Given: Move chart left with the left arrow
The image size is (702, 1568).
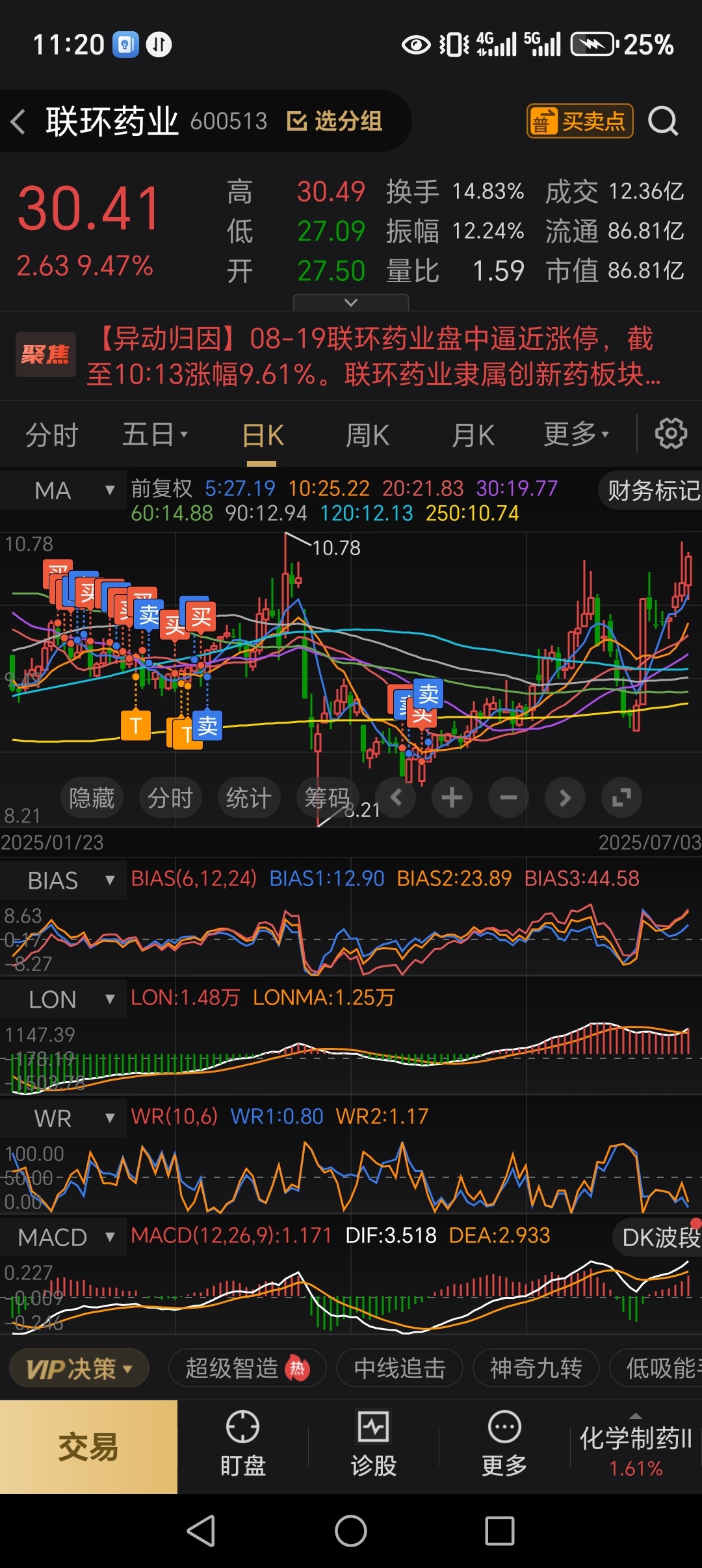Looking at the screenshot, I should (396, 797).
